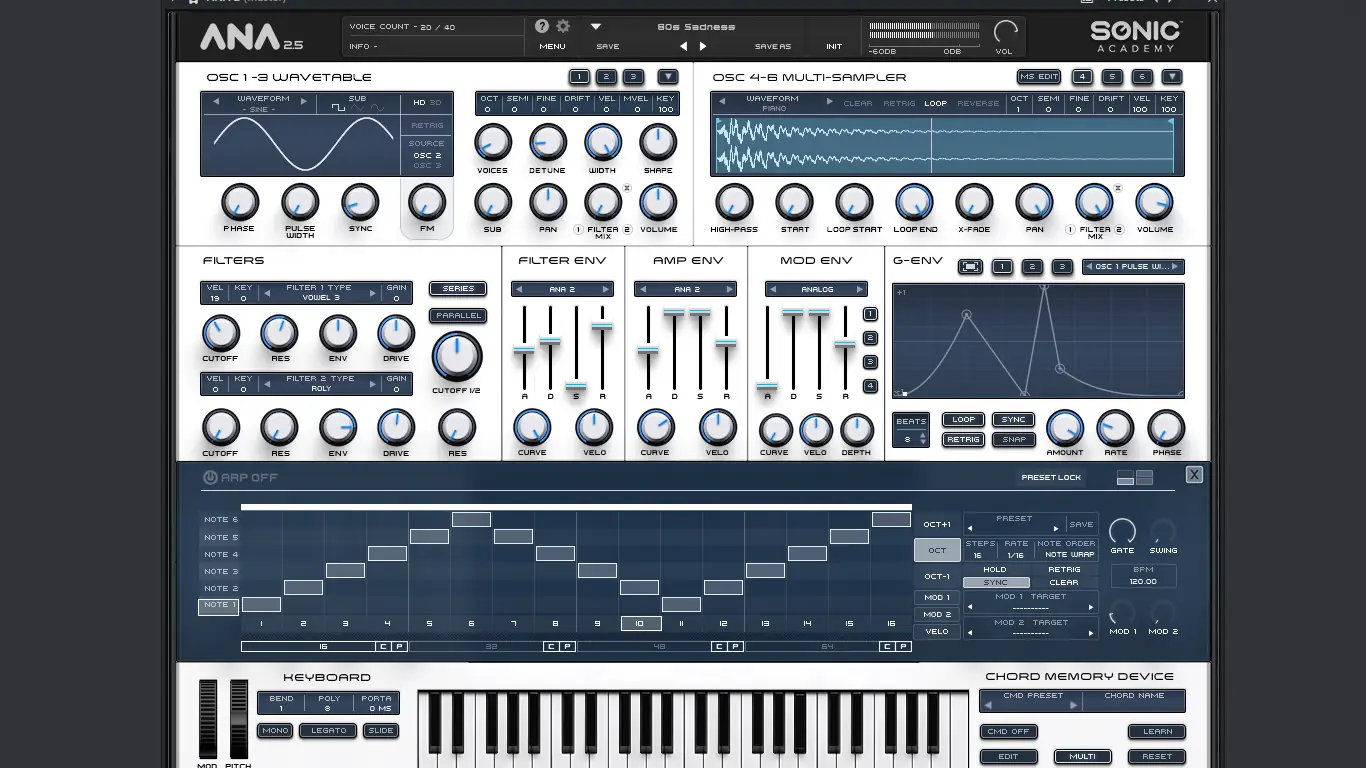Open Amp Env ANA 2 type selector
Viewport: 1366px width, 768px height.
686,289
